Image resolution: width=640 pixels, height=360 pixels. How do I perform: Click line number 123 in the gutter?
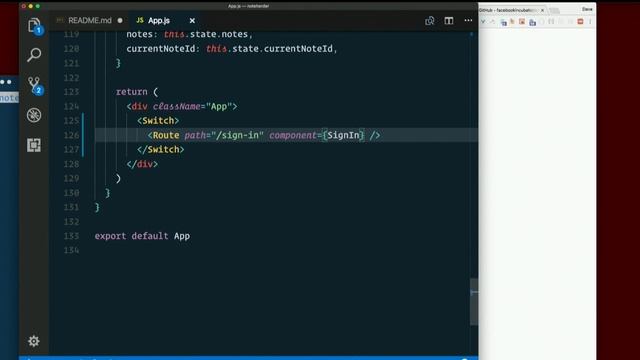pyautogui.click(x=71, y=92)
